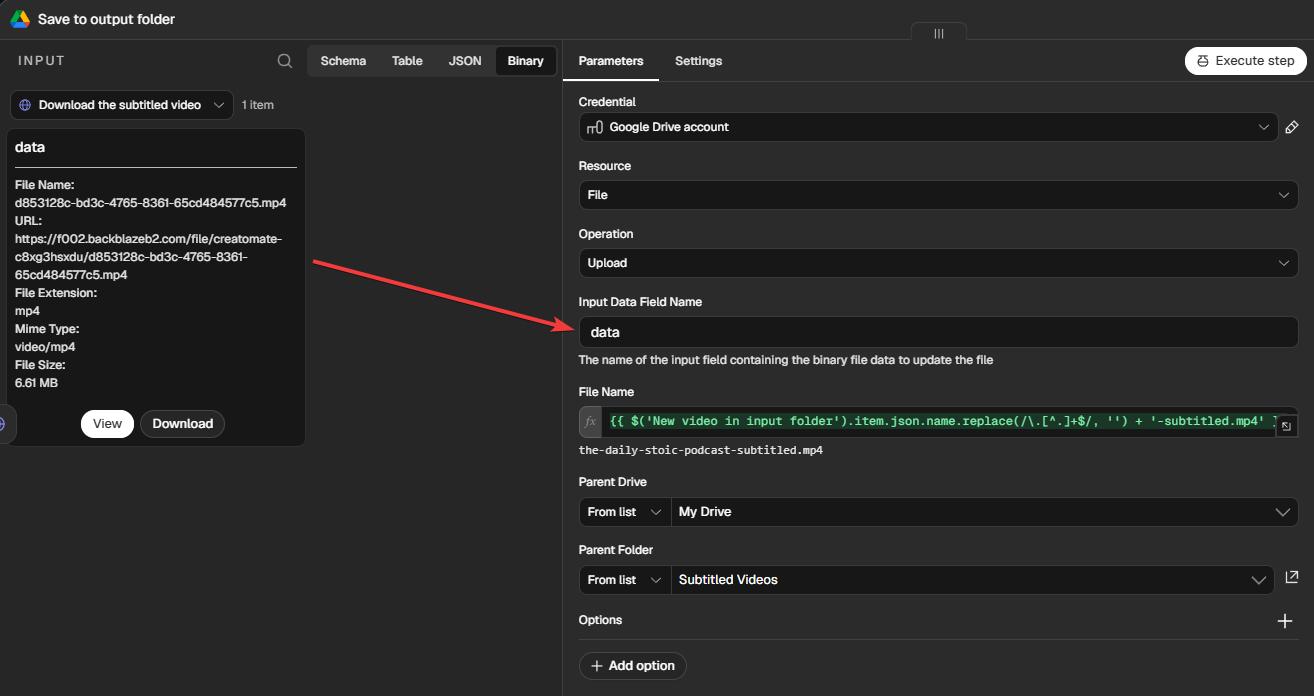Open Parent Folder From list mode dropdown
This screenshot has width=1314, height=696.
[x=625, y=580]
